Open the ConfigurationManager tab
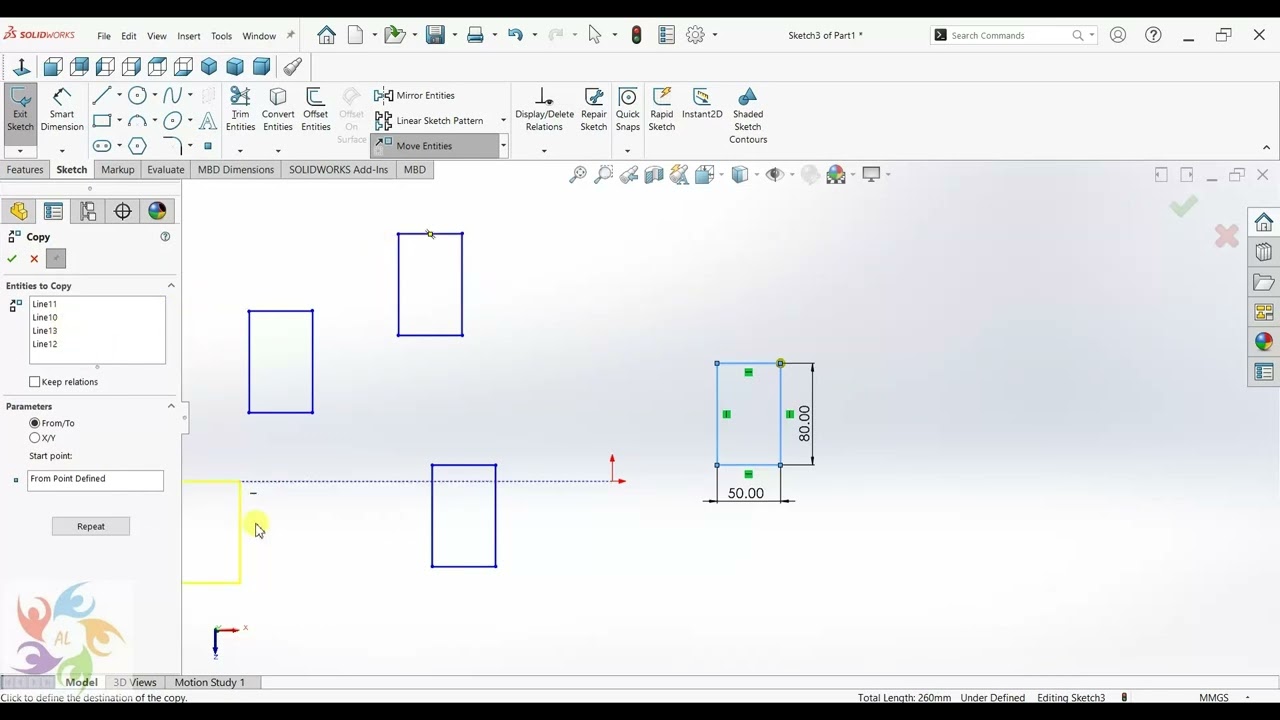1280x720 pixels. coord(88,211)
